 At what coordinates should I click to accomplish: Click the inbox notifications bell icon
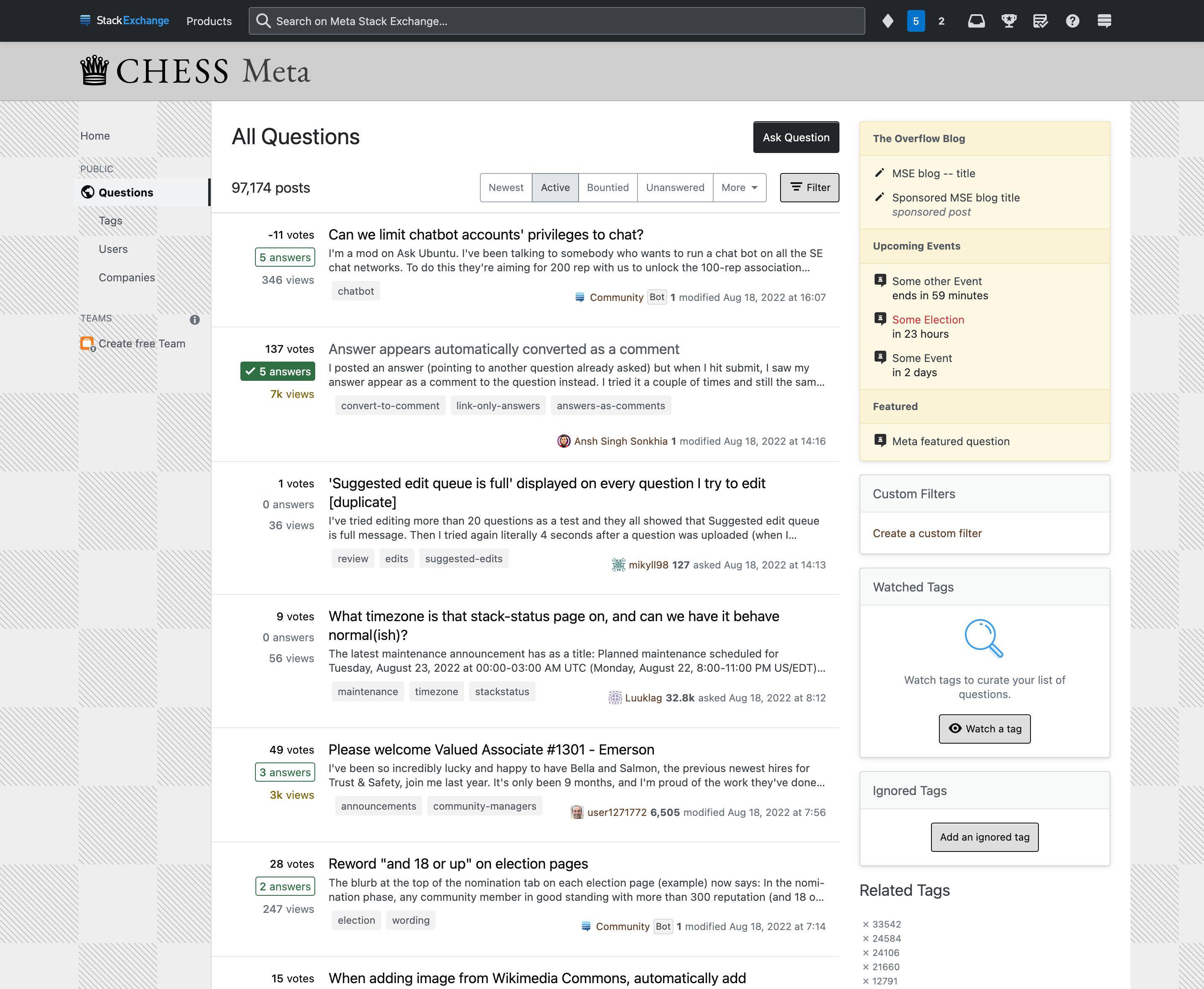tap(974, 20)
